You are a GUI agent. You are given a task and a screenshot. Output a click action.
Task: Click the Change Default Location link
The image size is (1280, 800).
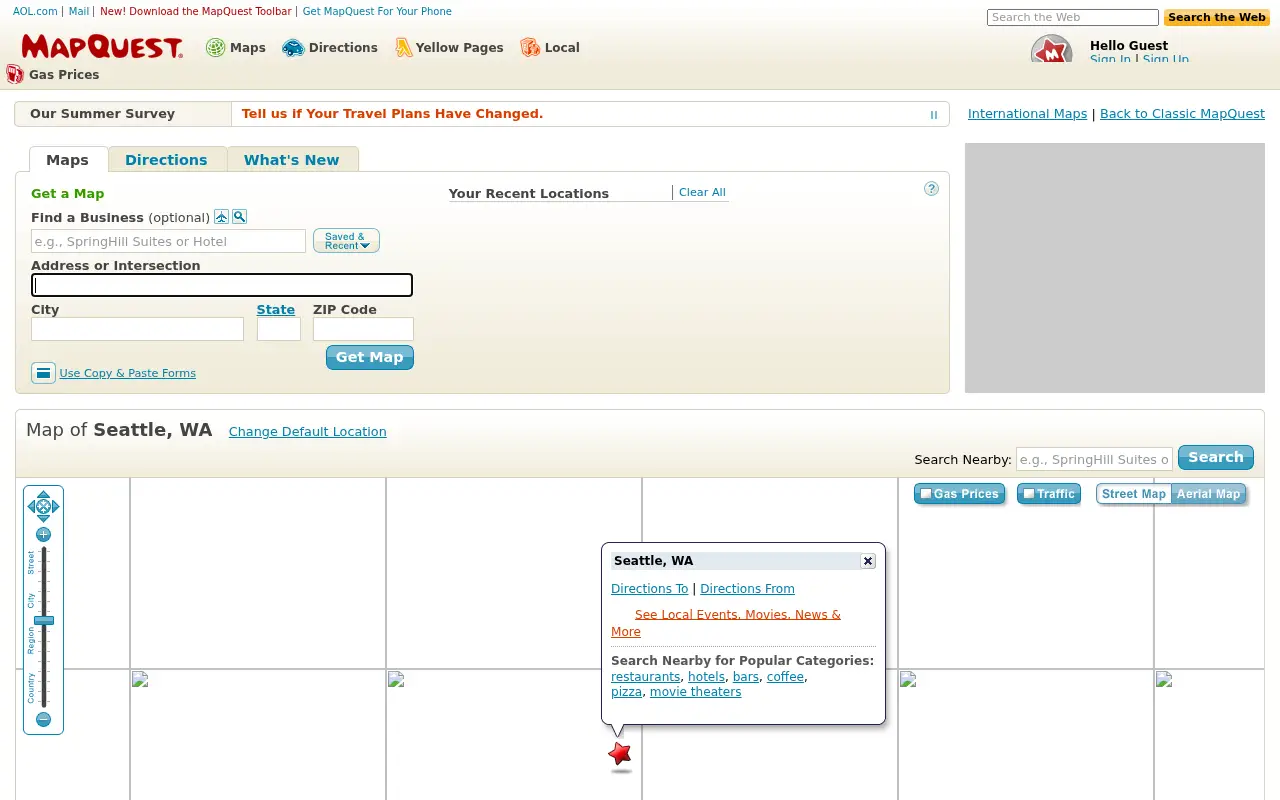pyautogui.click(x=307, y=432)
